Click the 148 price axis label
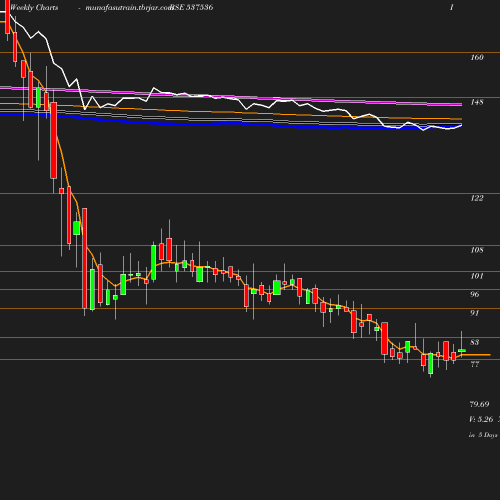Viewport: 500px width, 500px height. click(x=477, y=102)
